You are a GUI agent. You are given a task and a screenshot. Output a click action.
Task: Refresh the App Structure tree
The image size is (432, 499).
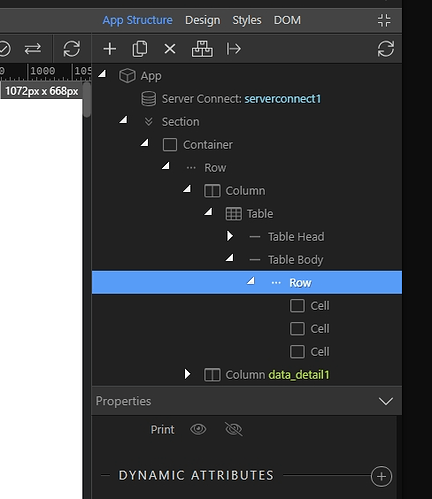386,49
